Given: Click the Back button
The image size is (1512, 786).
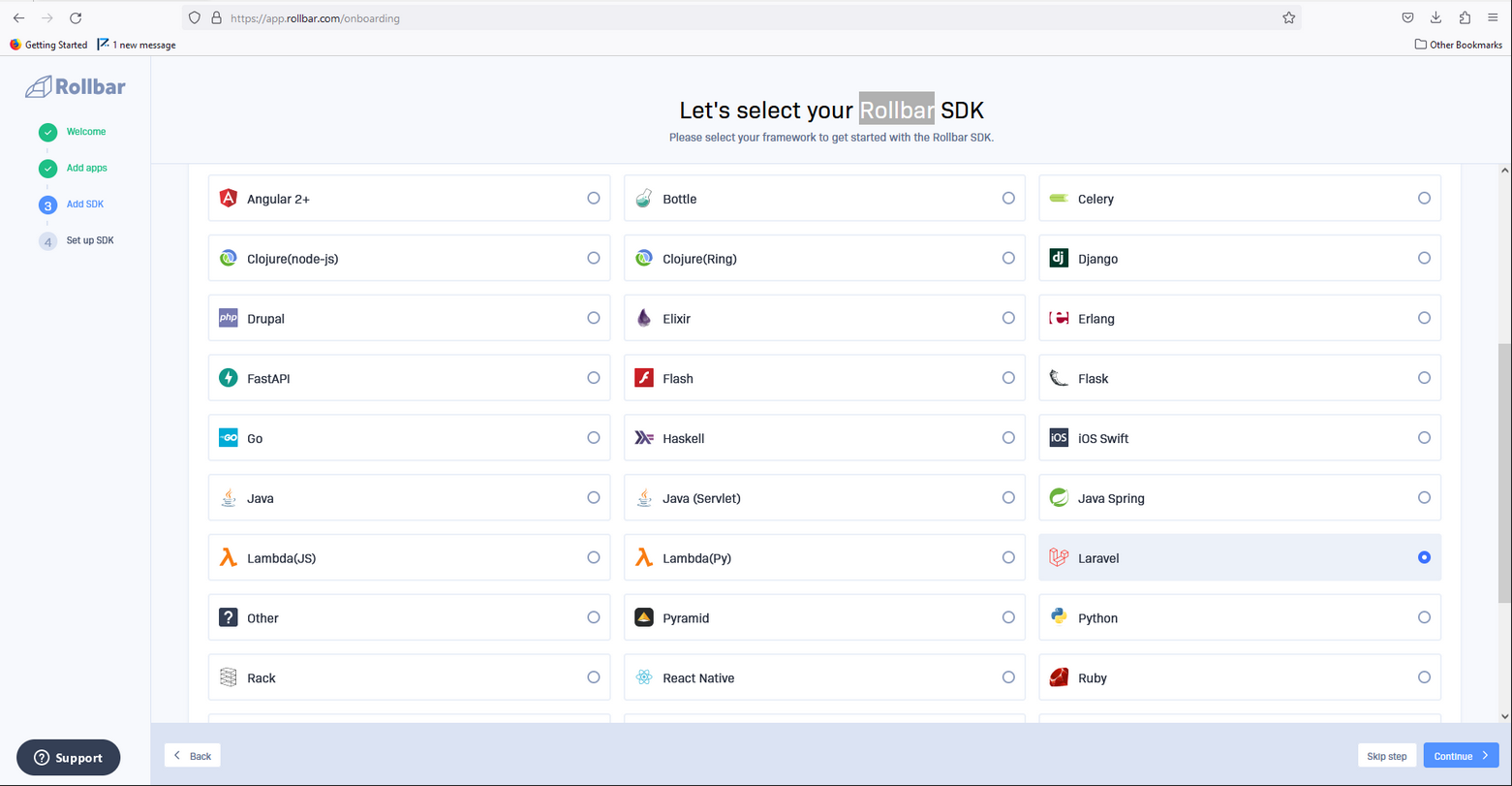Looking at the screenshot, I should point(193,755).
